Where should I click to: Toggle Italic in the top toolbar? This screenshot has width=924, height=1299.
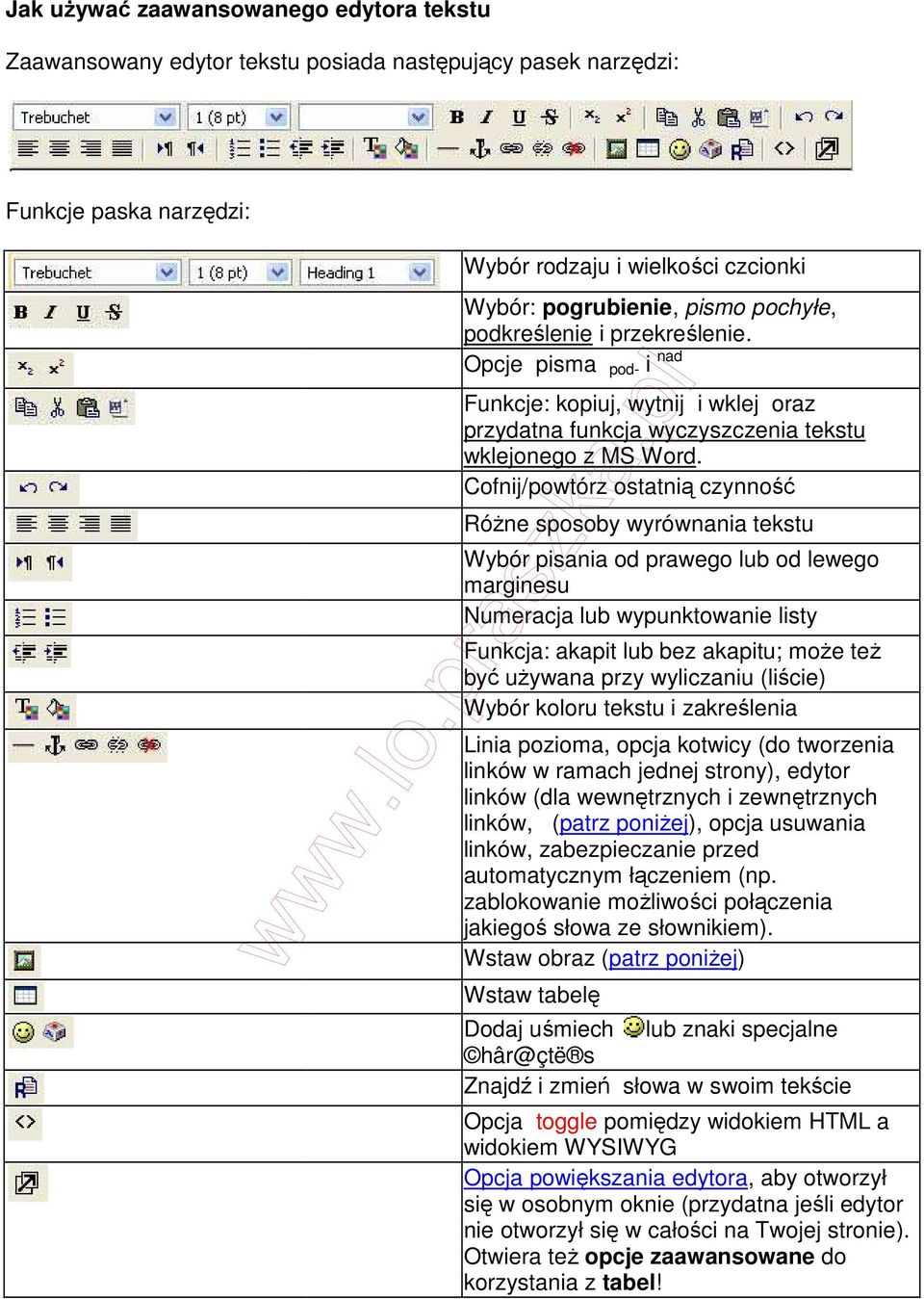tap(487, 117)
